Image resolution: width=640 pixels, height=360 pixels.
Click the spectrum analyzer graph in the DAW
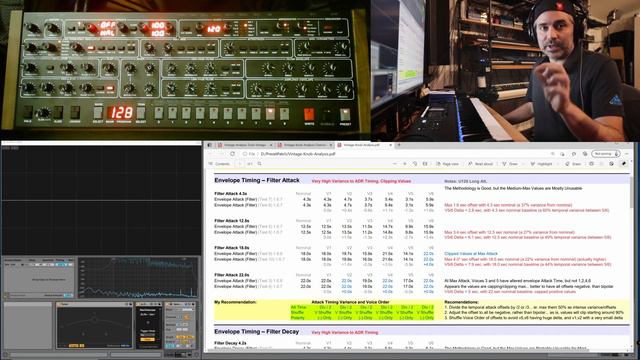tap(138, 278)
